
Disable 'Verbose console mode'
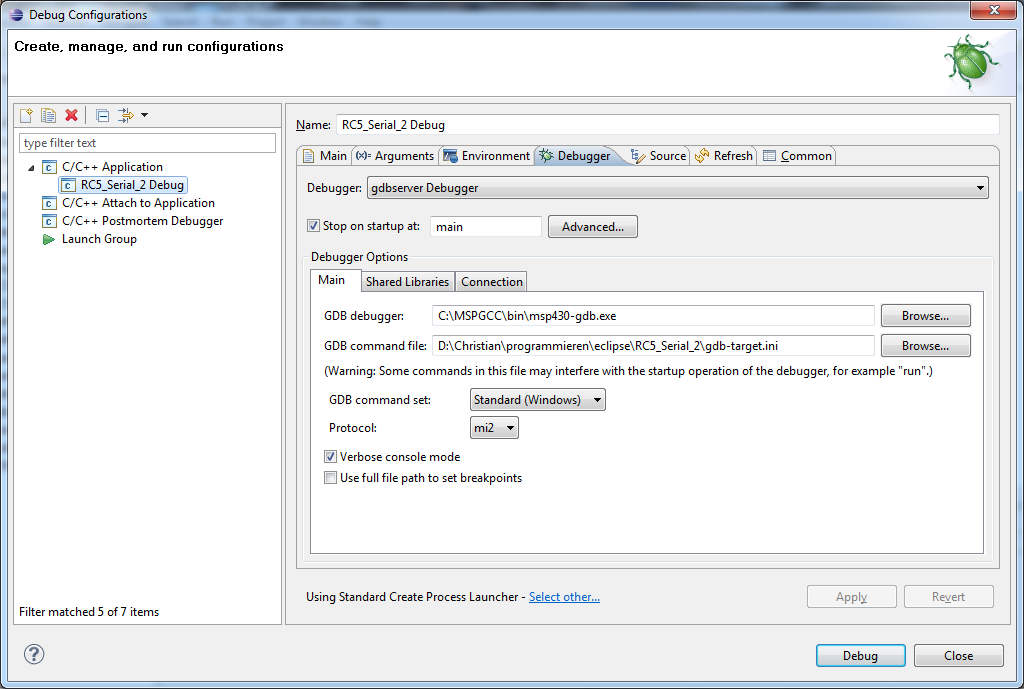pos(330,456)
